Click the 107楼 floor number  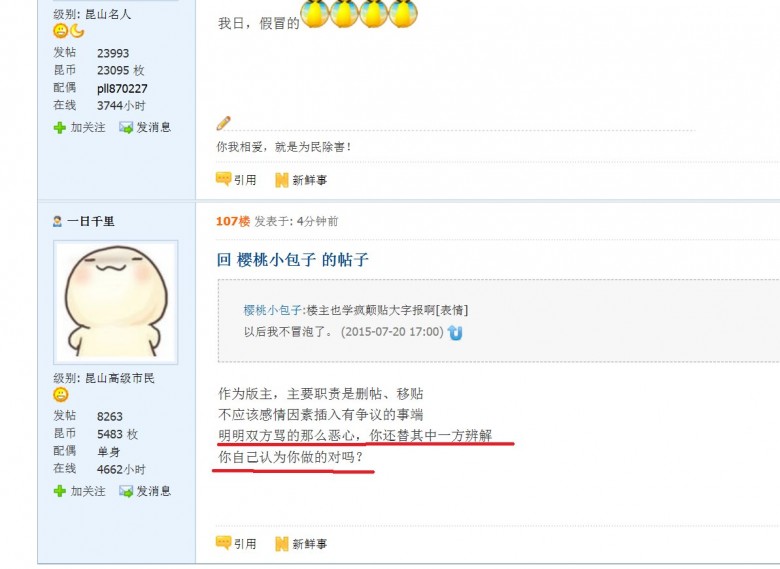click(233, 221)
